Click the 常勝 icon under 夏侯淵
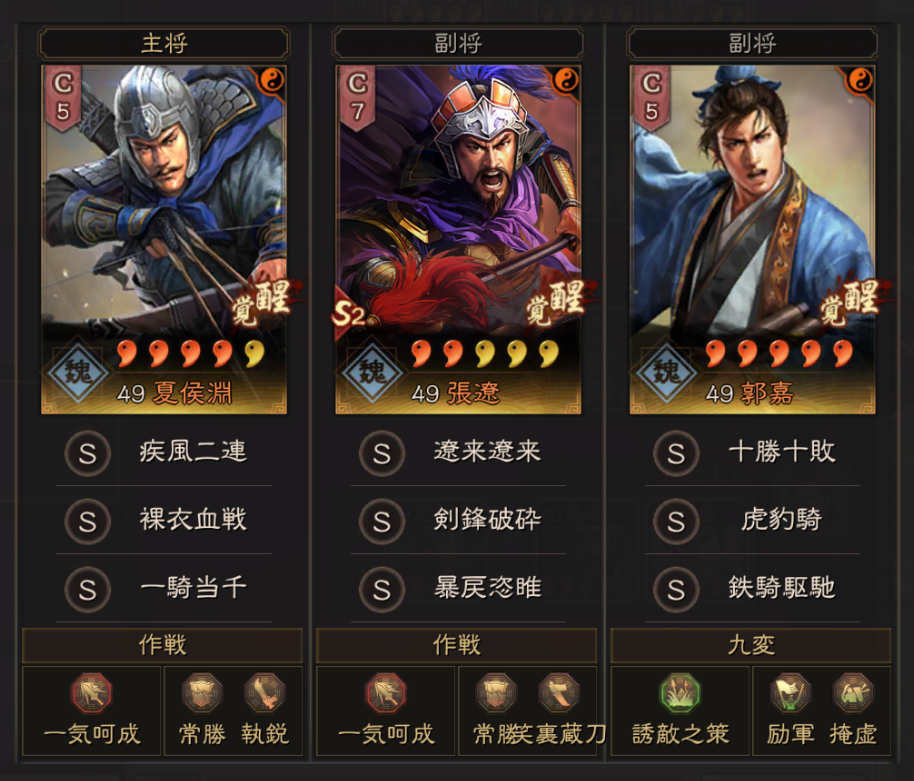This screenshot has height=781, width=914. (x=202, y=692)
